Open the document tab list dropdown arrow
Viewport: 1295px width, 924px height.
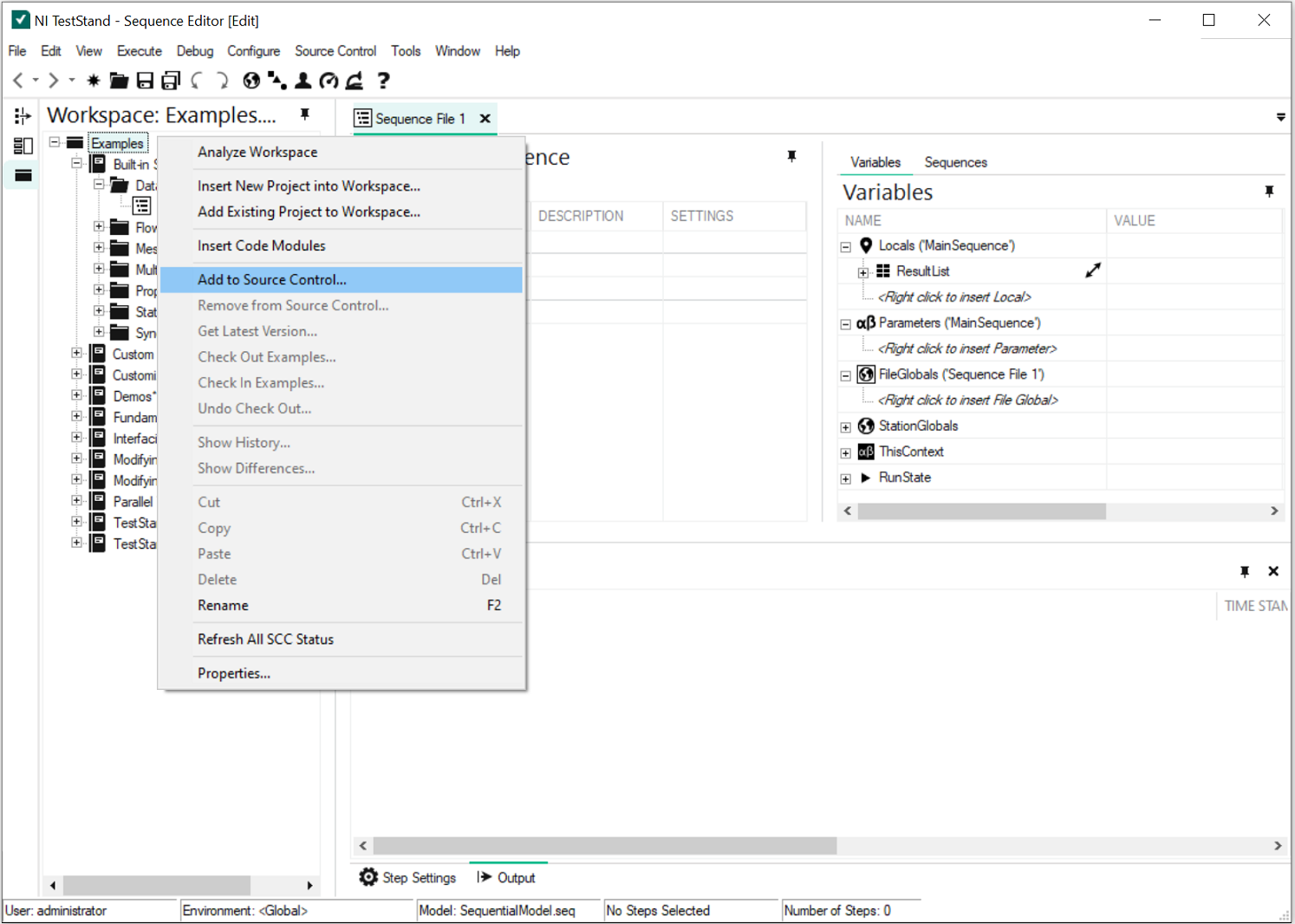1280,117
